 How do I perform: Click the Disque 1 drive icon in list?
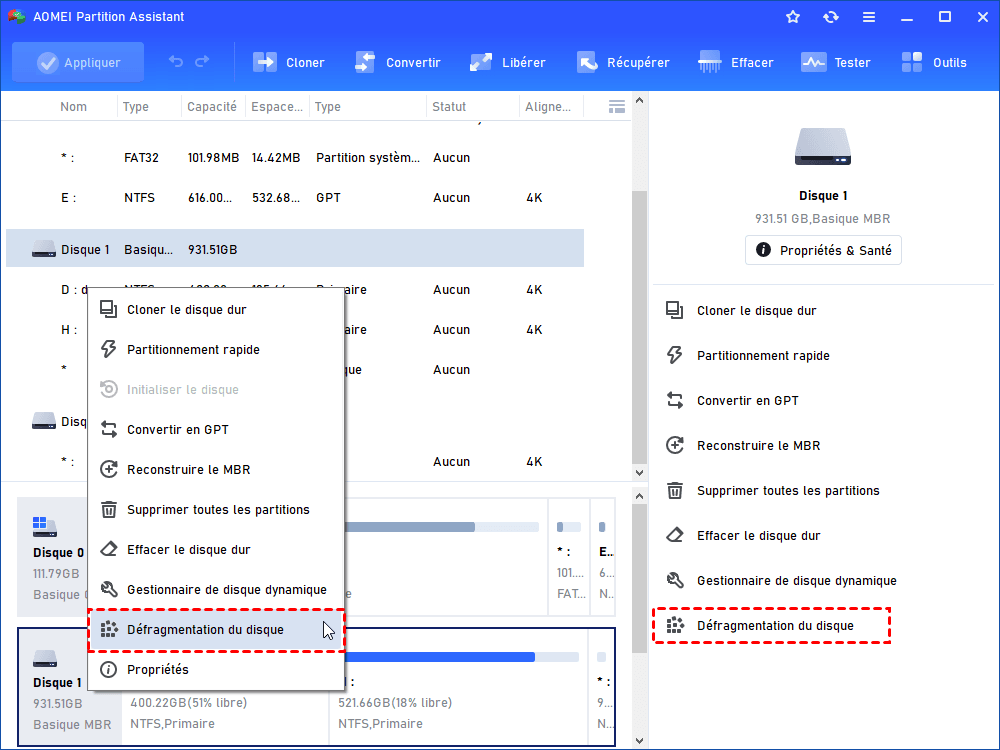(44, 249)
